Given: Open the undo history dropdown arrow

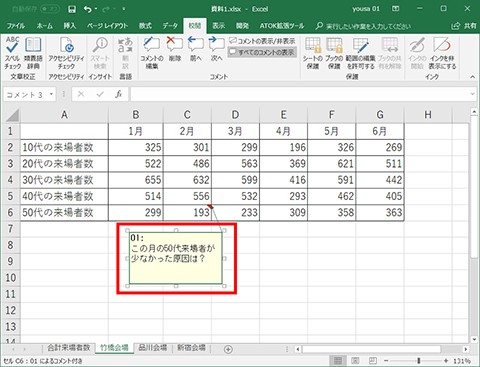Looking at the screenshot, I should tap(96, 9).
